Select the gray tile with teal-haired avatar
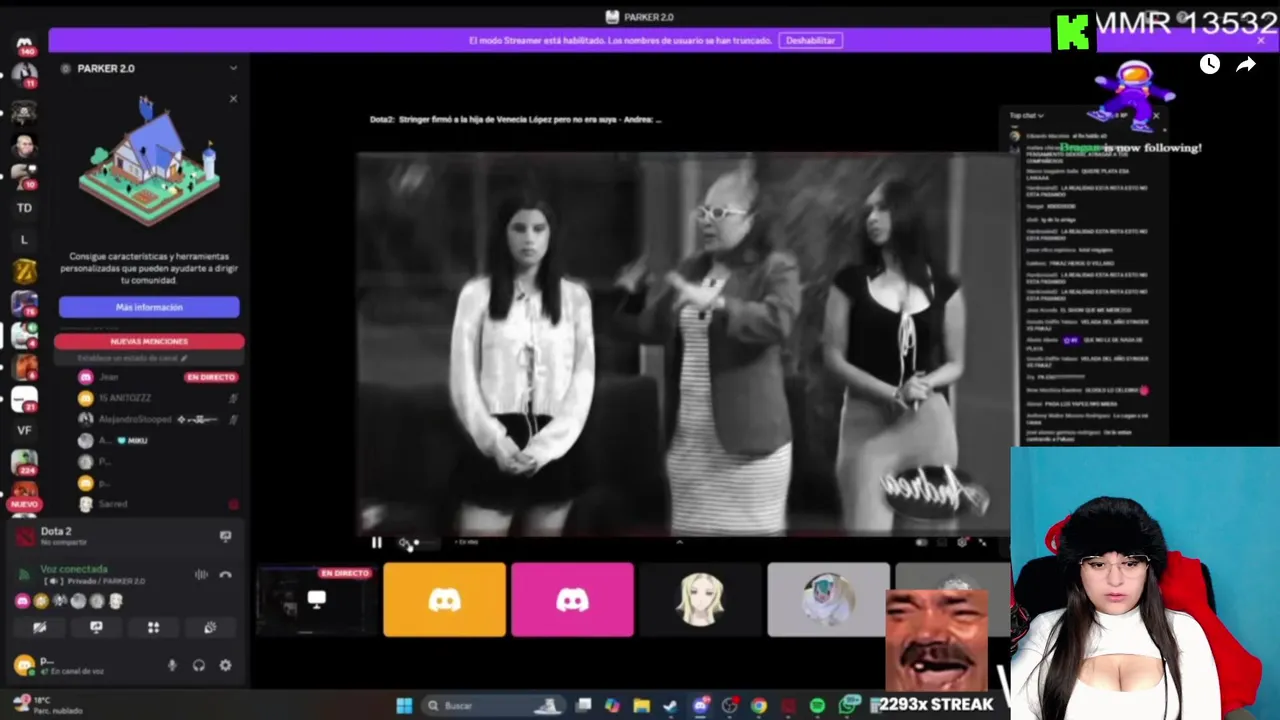Screen dimensions: 1280x720 828,599
